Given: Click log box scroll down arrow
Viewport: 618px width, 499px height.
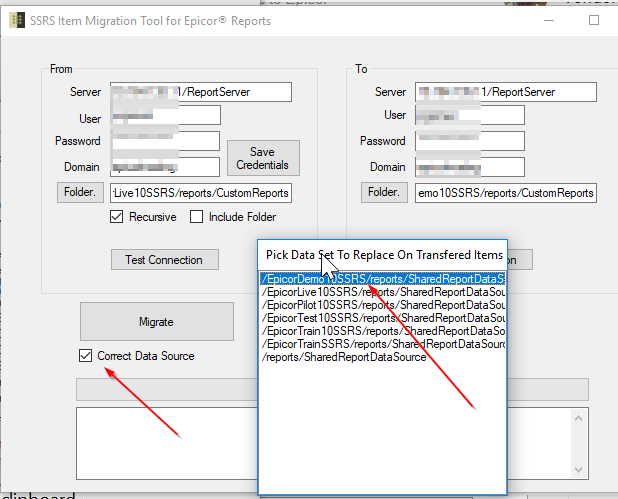Looking at the screenshot, I should pos(579,469).
